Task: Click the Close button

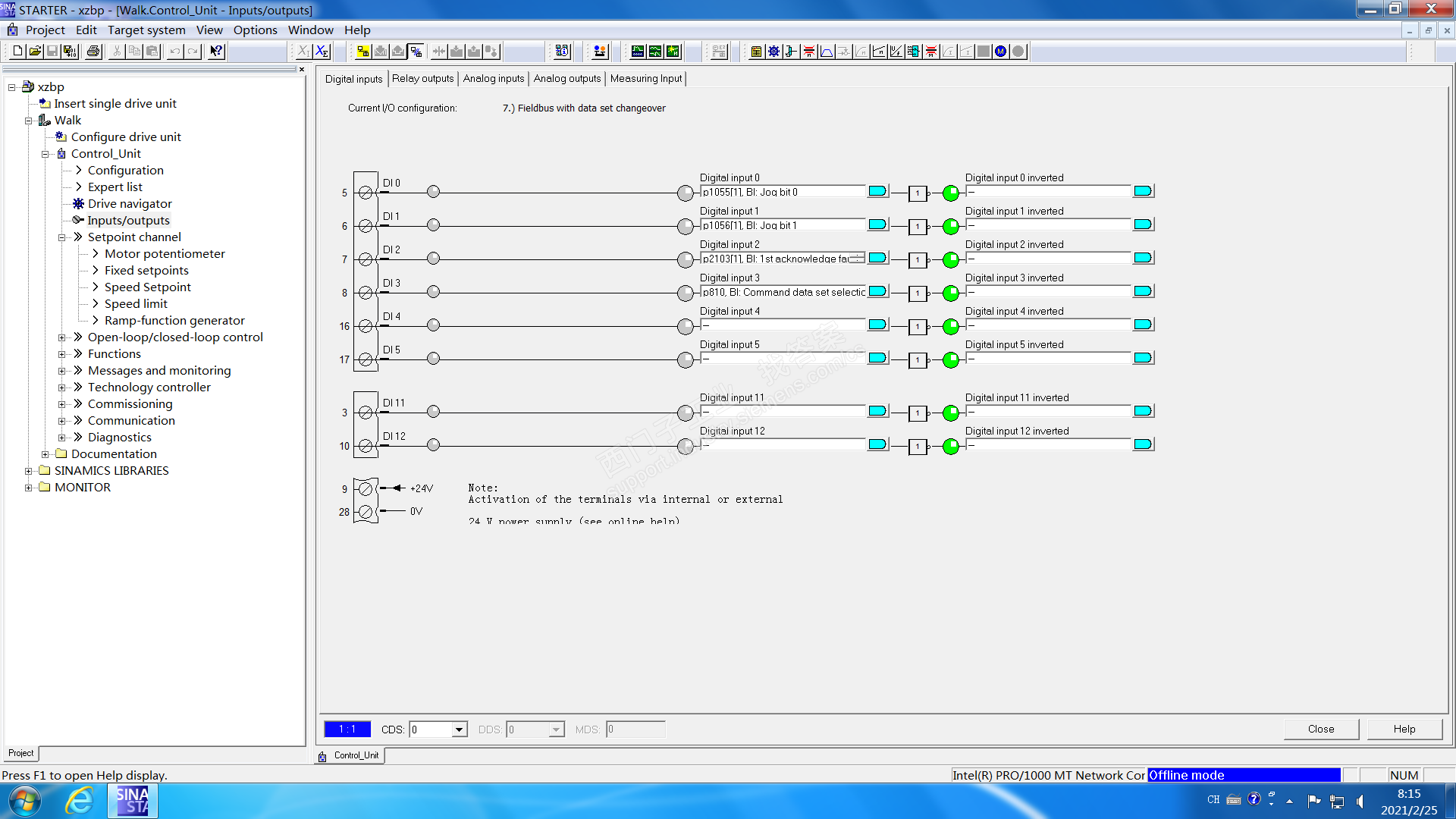Action: [x=1320, y=729]
